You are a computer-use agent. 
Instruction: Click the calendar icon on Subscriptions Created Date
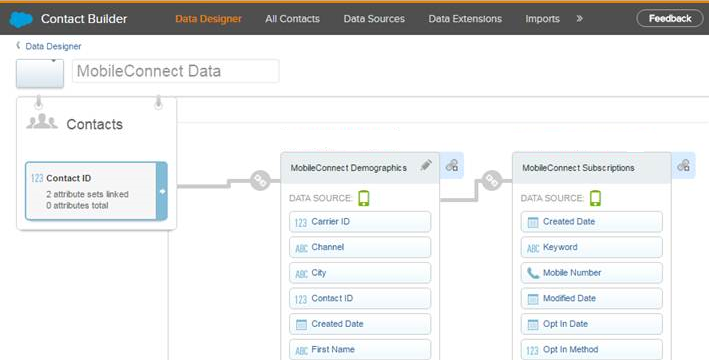[533, 223]
